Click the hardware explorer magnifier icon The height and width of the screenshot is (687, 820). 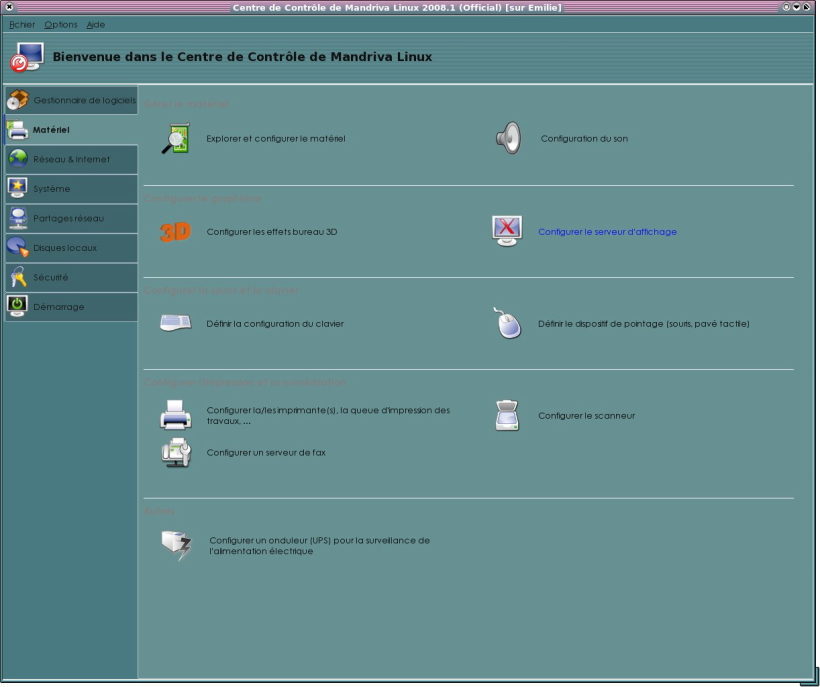(176, 139)
